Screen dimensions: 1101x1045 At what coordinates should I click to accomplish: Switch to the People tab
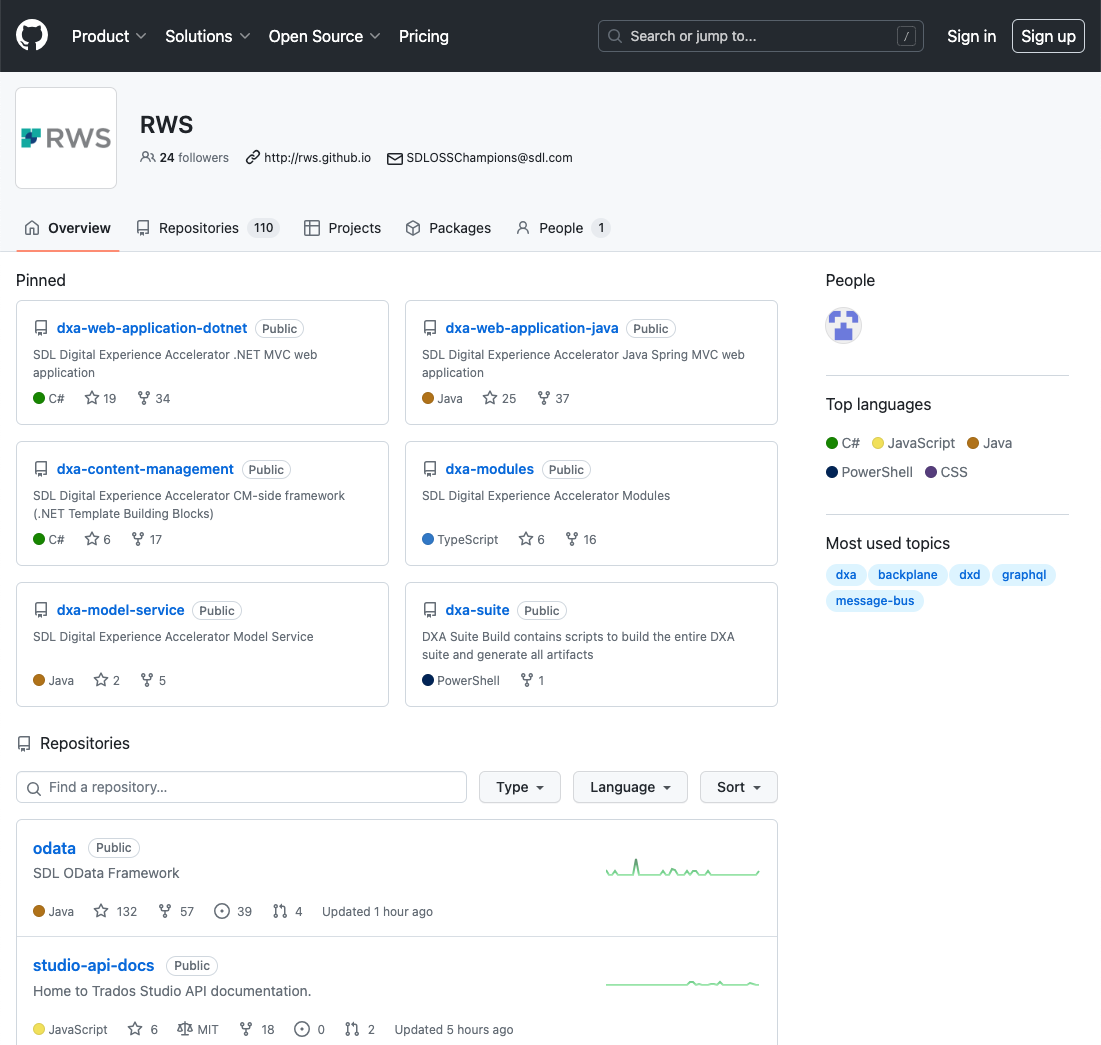[563, 228]
